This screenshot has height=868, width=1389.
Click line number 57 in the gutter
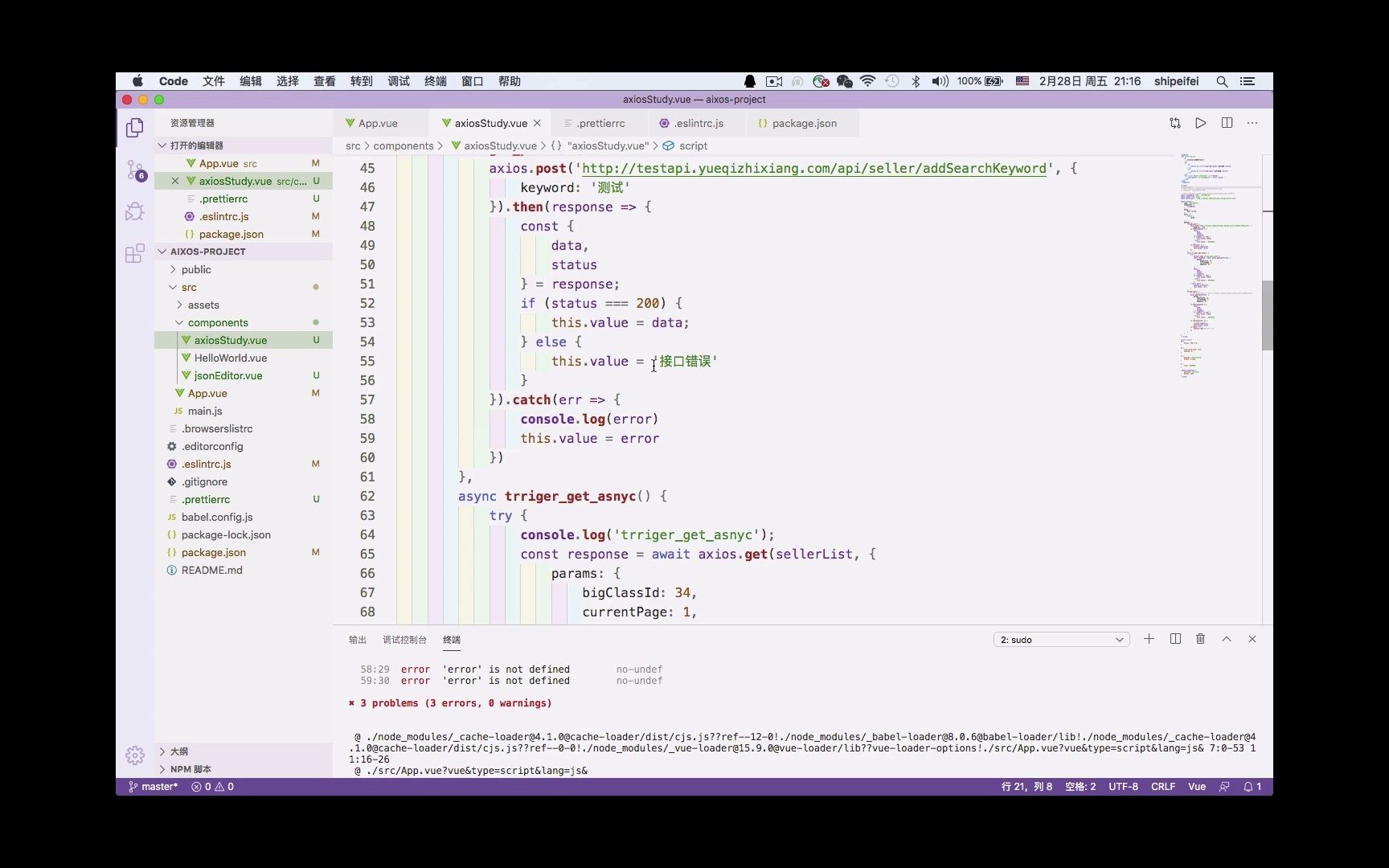point(367,399)
